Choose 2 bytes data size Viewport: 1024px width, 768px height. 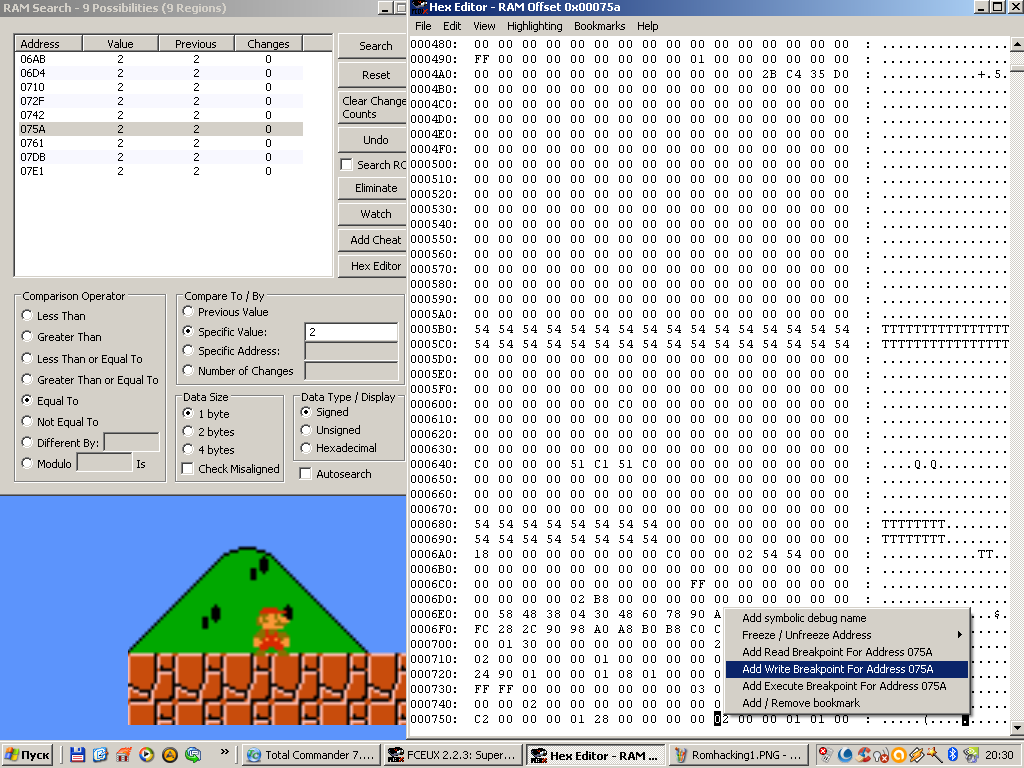coord(188,432)
